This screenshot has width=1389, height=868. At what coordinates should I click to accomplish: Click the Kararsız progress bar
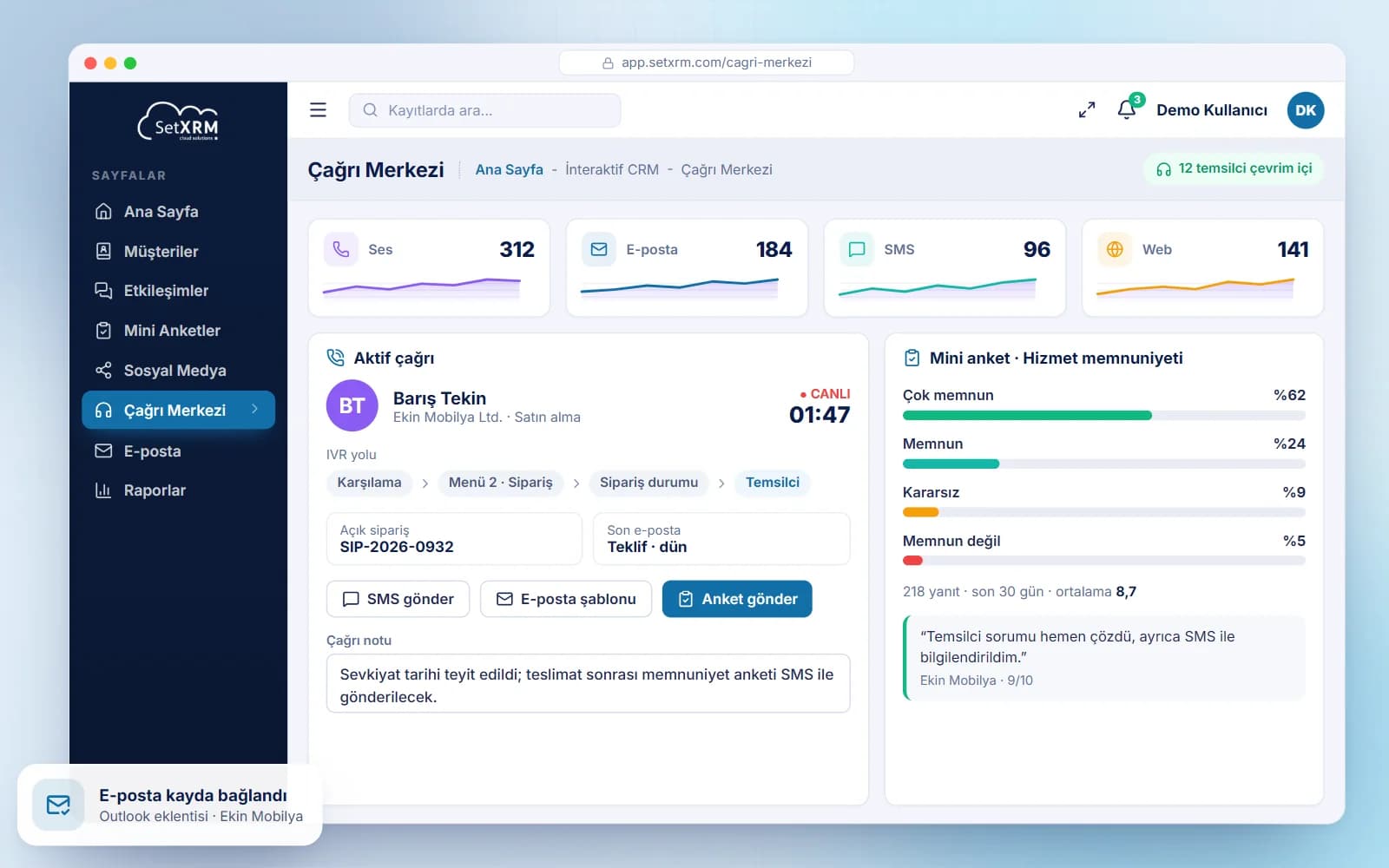tap(1104, 512)
